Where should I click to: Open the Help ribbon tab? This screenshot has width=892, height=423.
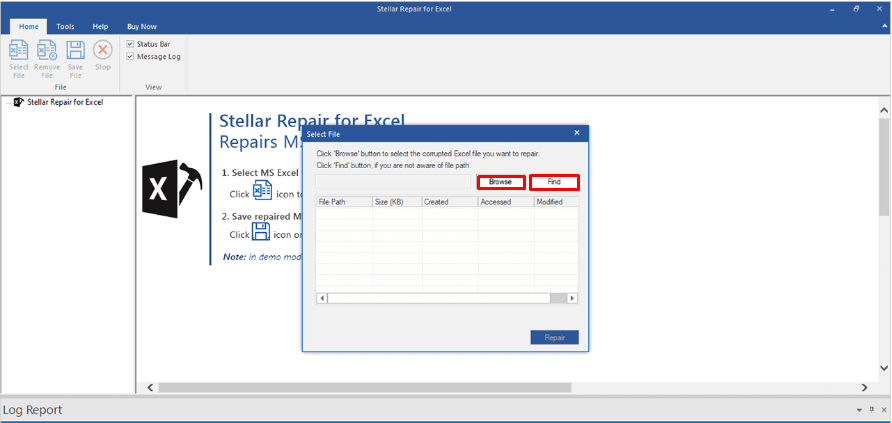100,26
